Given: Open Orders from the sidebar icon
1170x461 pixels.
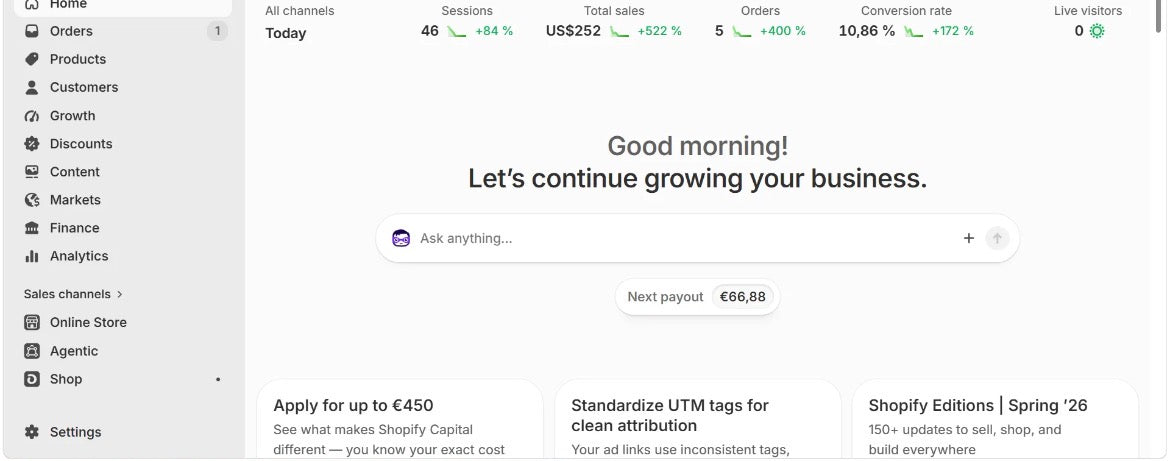Looking at the screenshot, I should pos(31,31).
